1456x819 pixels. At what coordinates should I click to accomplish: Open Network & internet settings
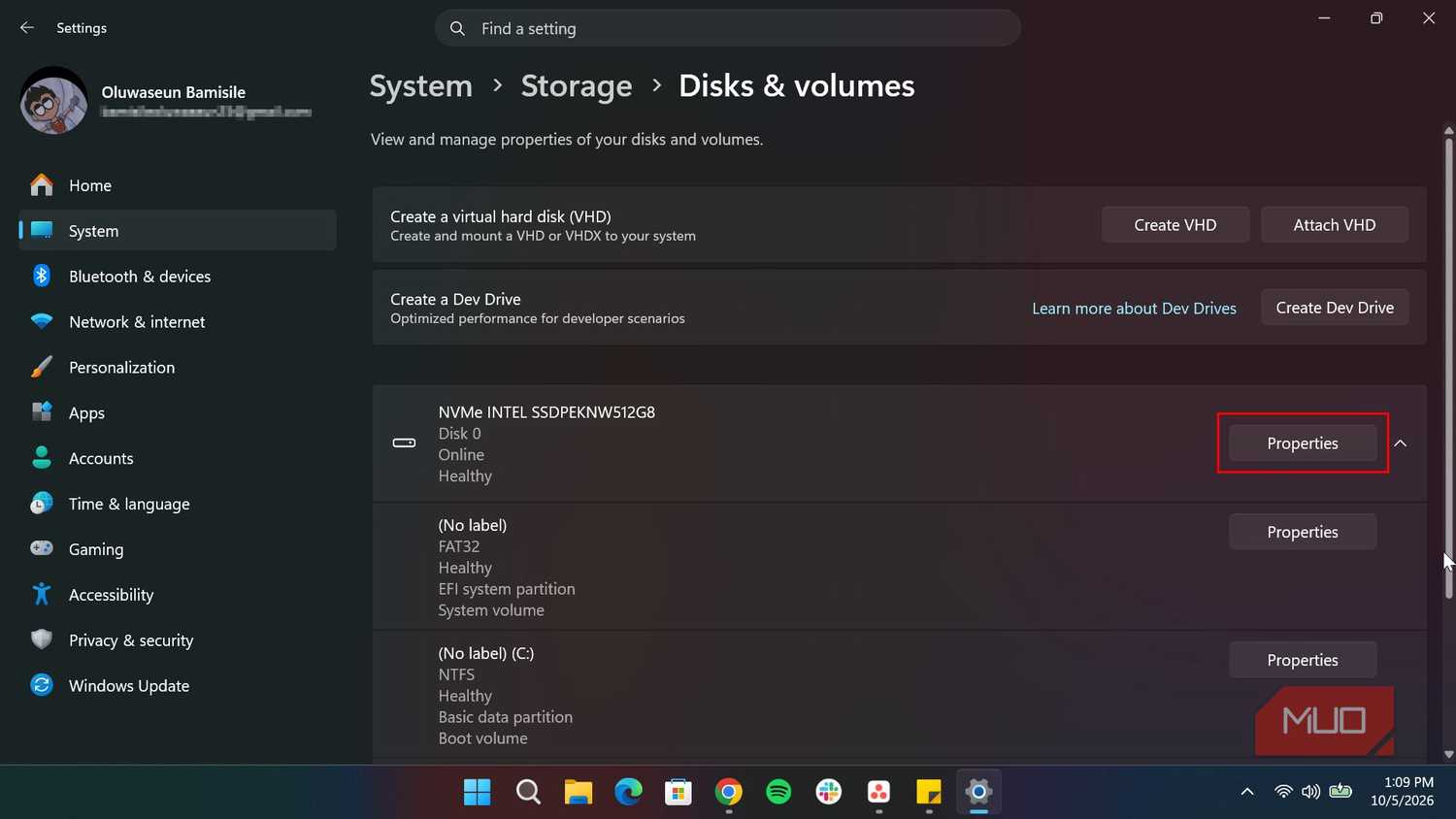[x=178, y=322]
